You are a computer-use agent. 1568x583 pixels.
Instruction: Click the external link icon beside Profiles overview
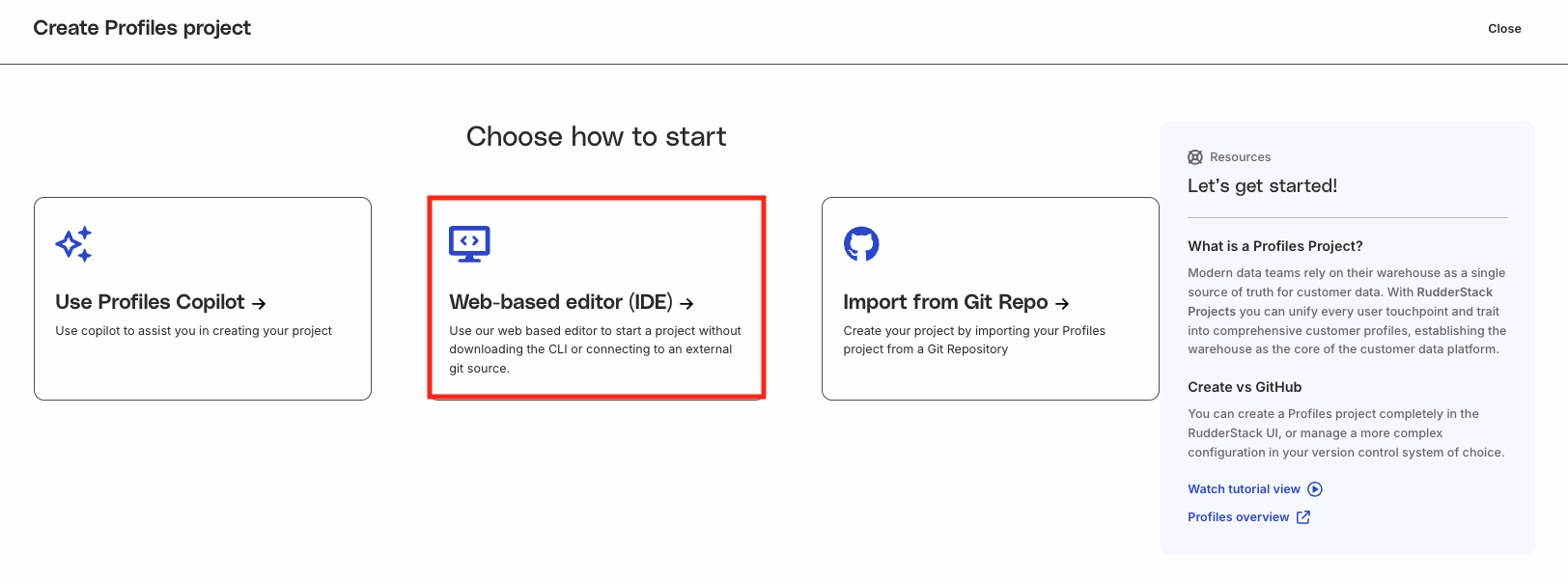[1303, 517]
